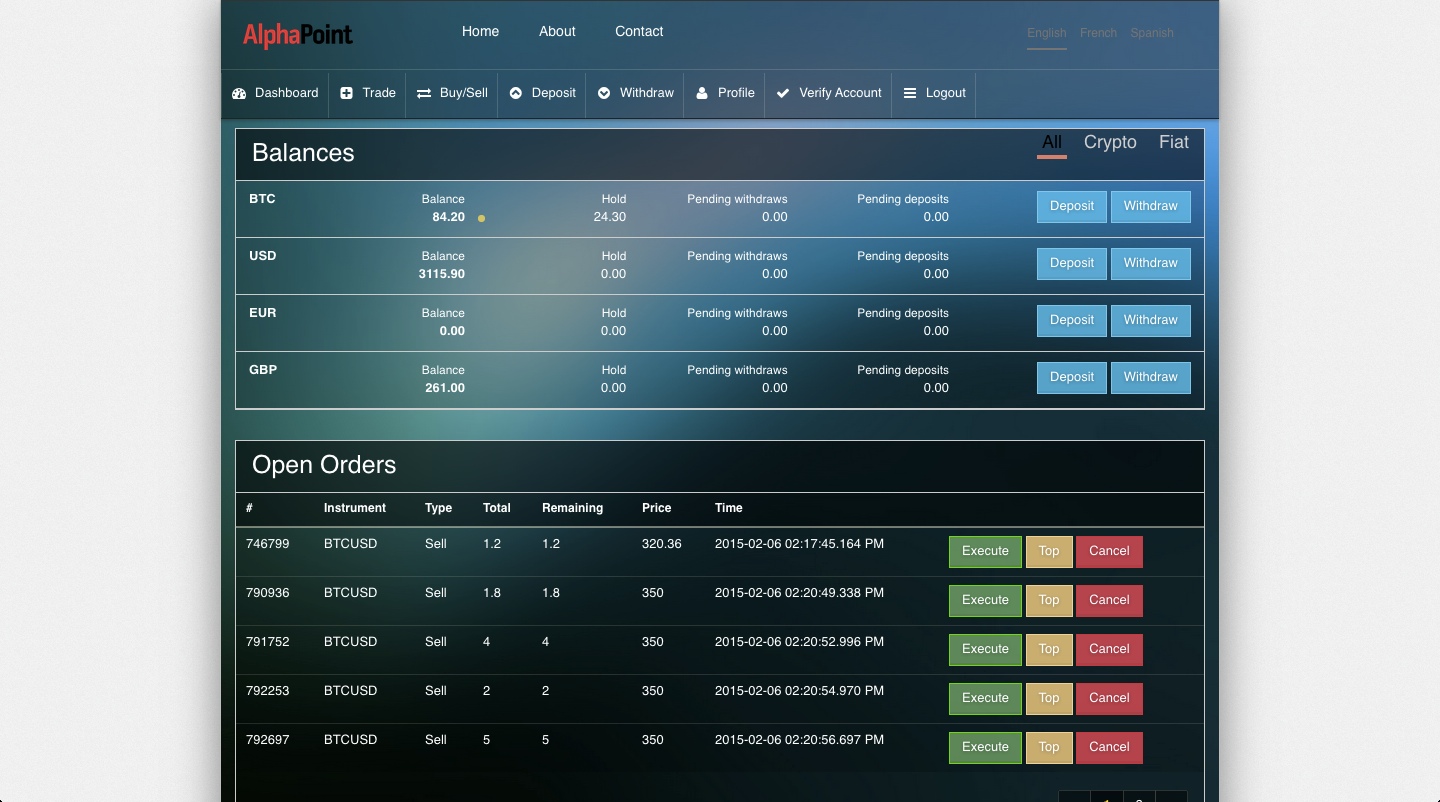
Task: Click the Profile person icon
Action: click(700, 93)
